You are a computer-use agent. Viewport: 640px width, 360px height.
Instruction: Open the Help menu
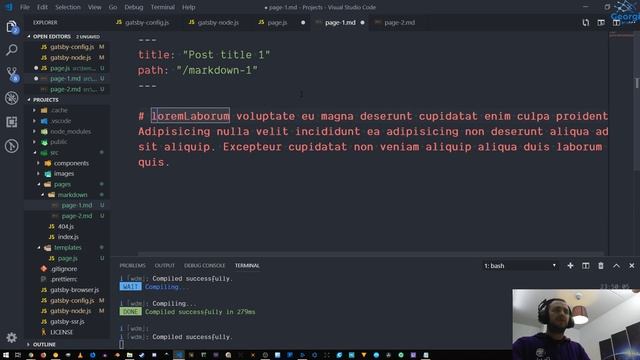pyautogui.click(x=188, y=7)
